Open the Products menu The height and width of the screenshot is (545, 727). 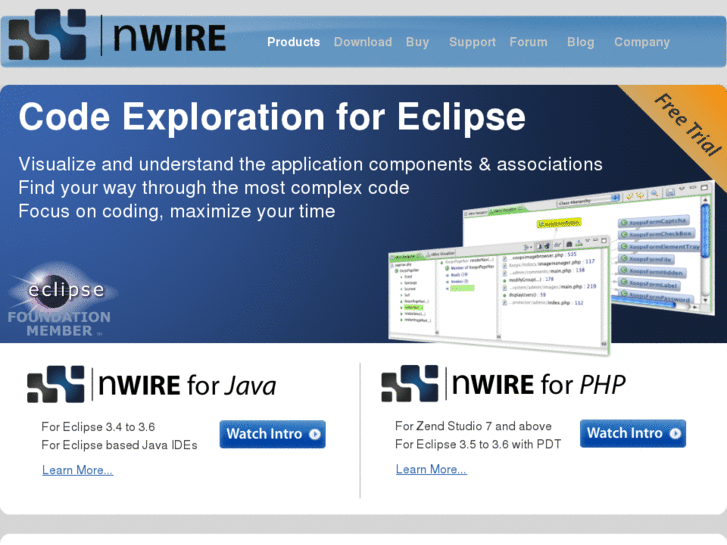(x=293, y=42)
